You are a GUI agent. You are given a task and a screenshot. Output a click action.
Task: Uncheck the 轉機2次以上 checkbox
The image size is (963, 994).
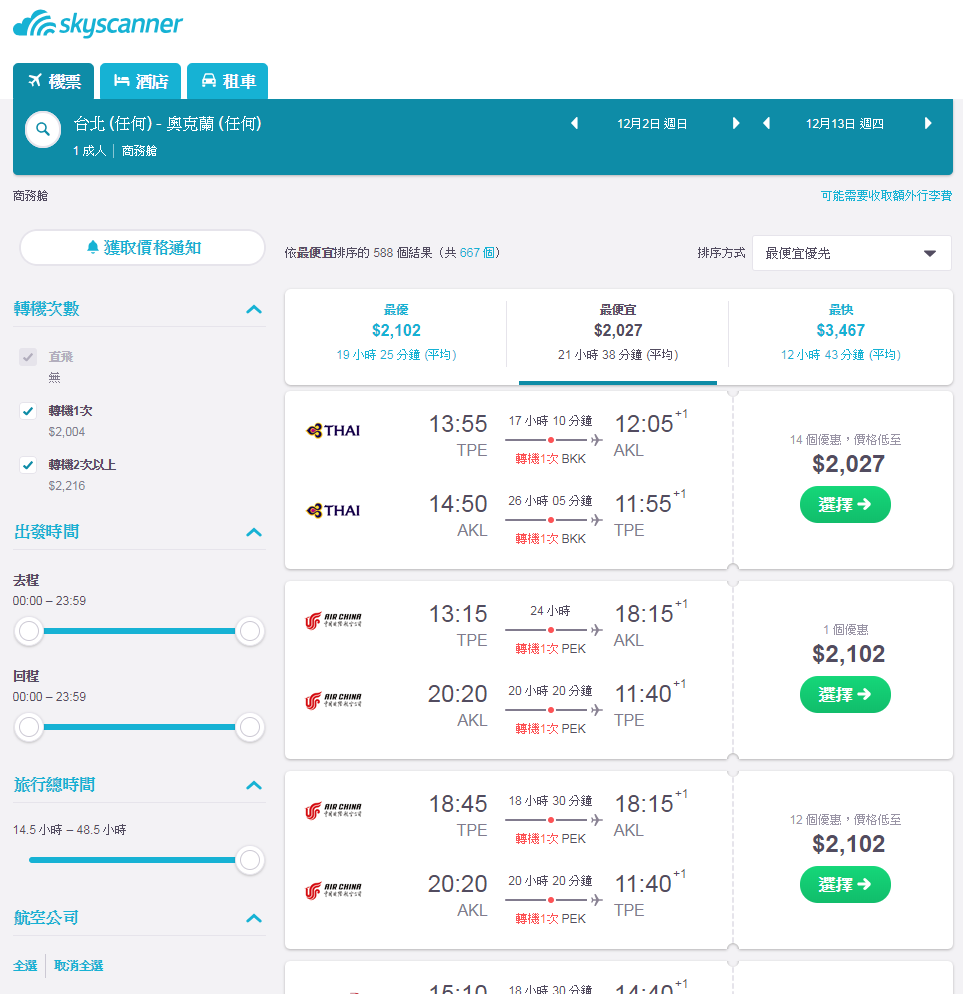pos(28,465)
